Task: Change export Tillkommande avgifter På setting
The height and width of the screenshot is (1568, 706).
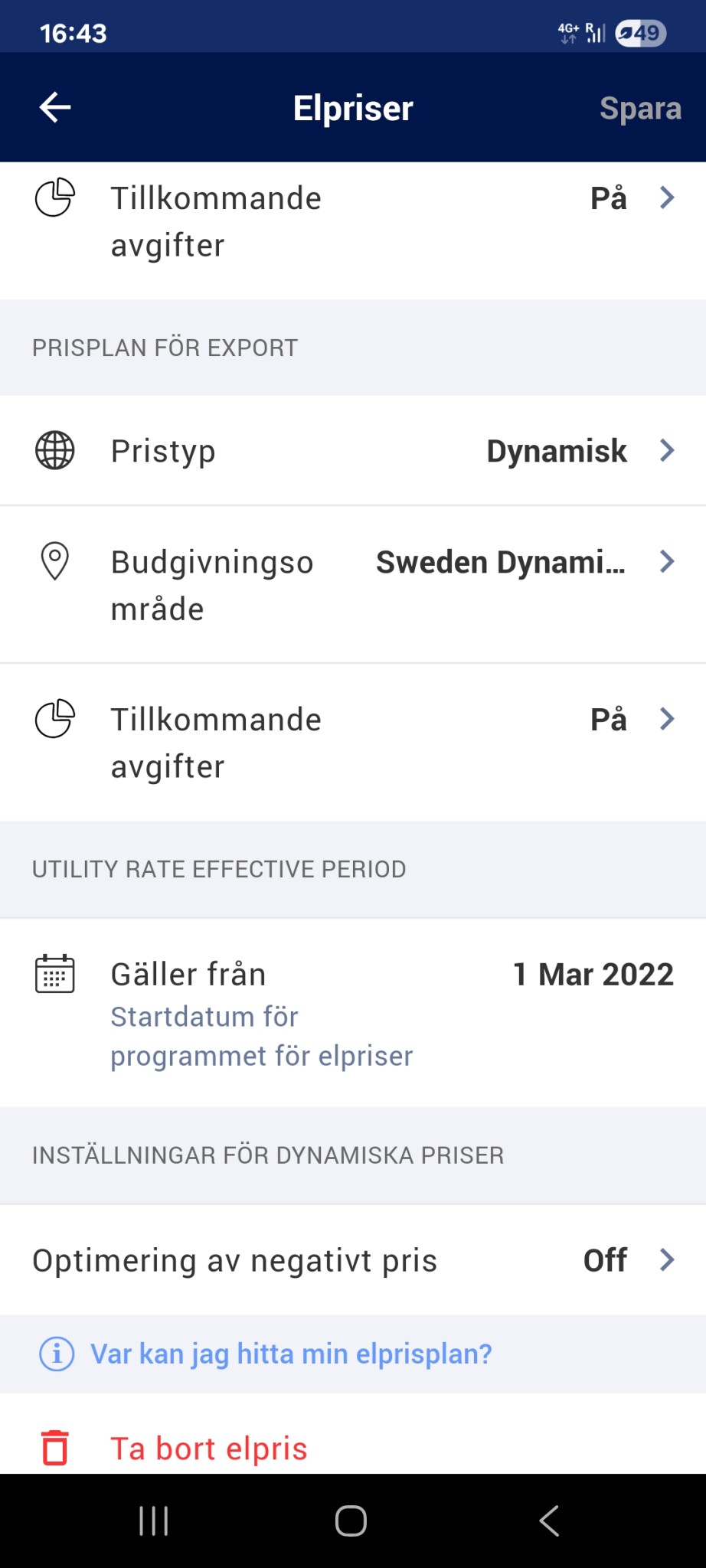Action: [x=609, y=720]
